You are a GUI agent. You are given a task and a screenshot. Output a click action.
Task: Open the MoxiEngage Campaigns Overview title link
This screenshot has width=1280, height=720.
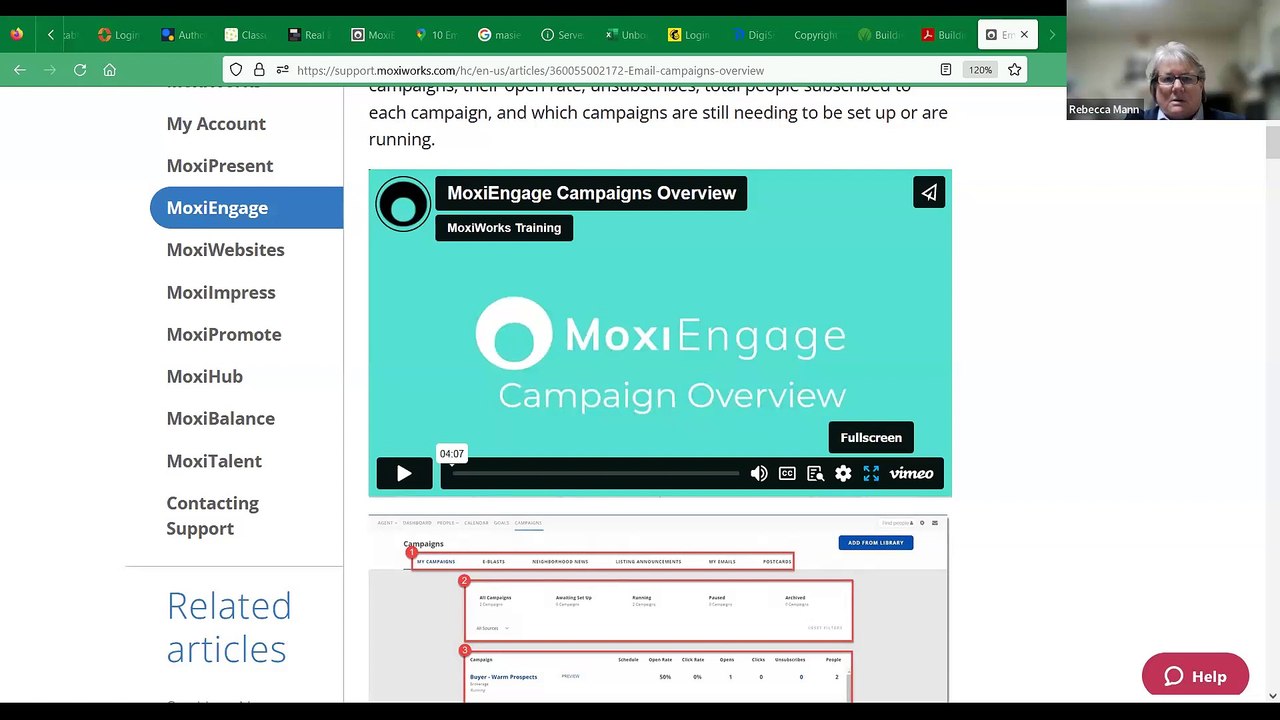click(591, 193)
